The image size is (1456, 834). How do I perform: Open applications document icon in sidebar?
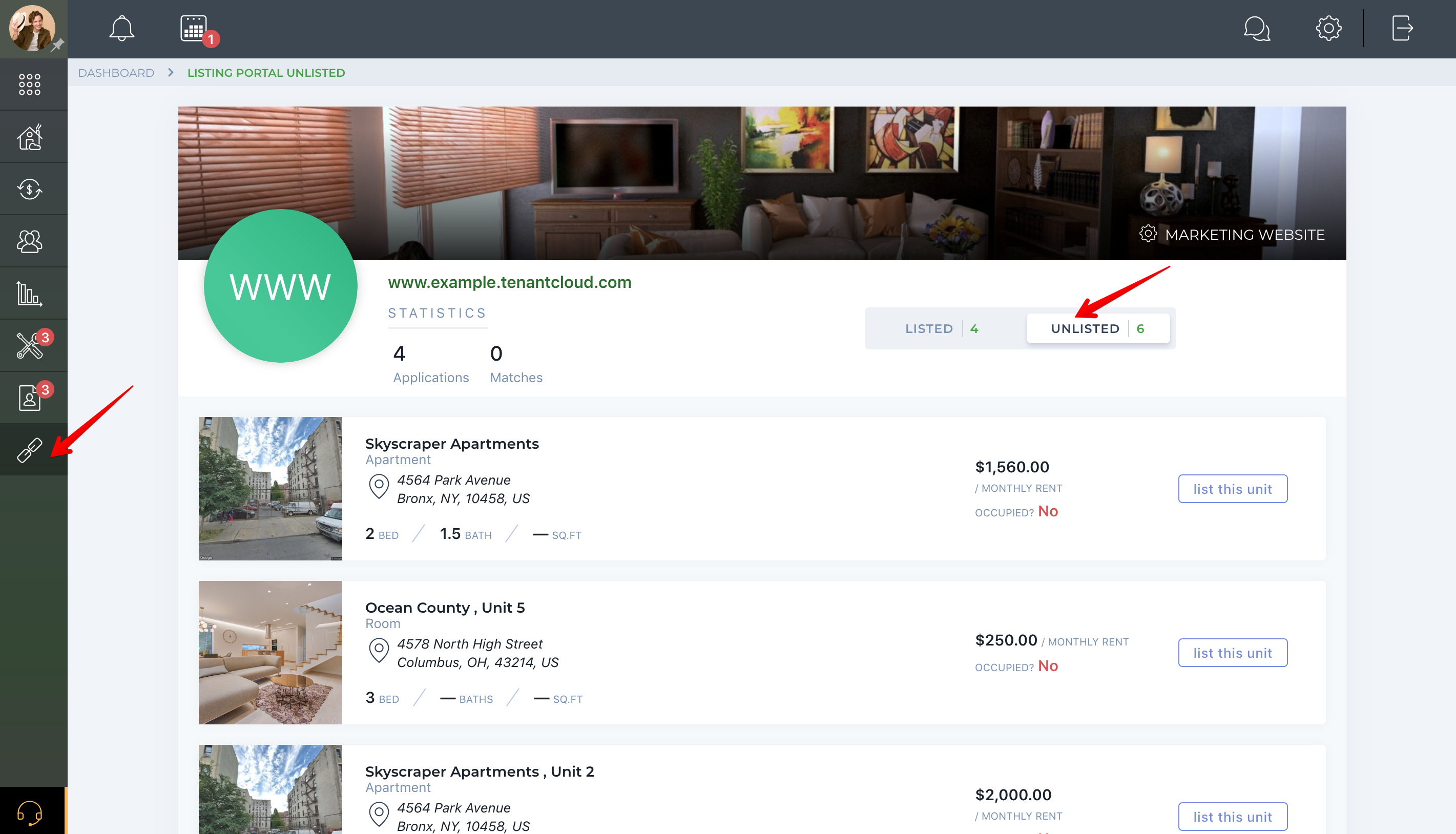30,398
